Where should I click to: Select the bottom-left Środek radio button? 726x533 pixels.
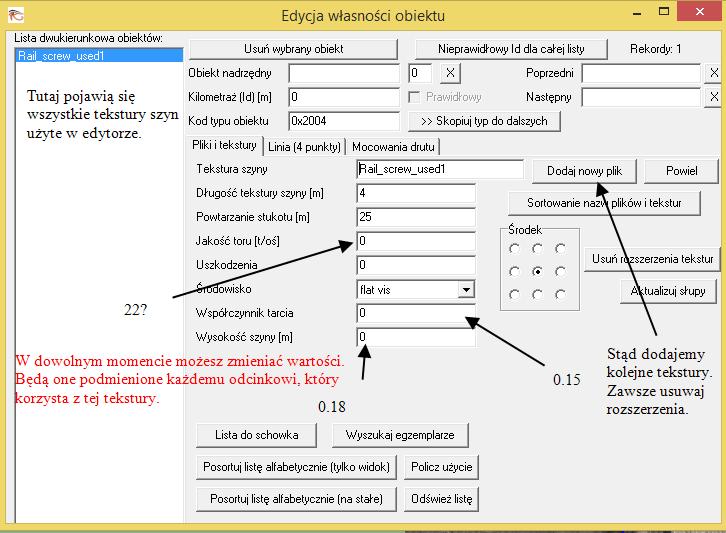[x=514, y=294]
